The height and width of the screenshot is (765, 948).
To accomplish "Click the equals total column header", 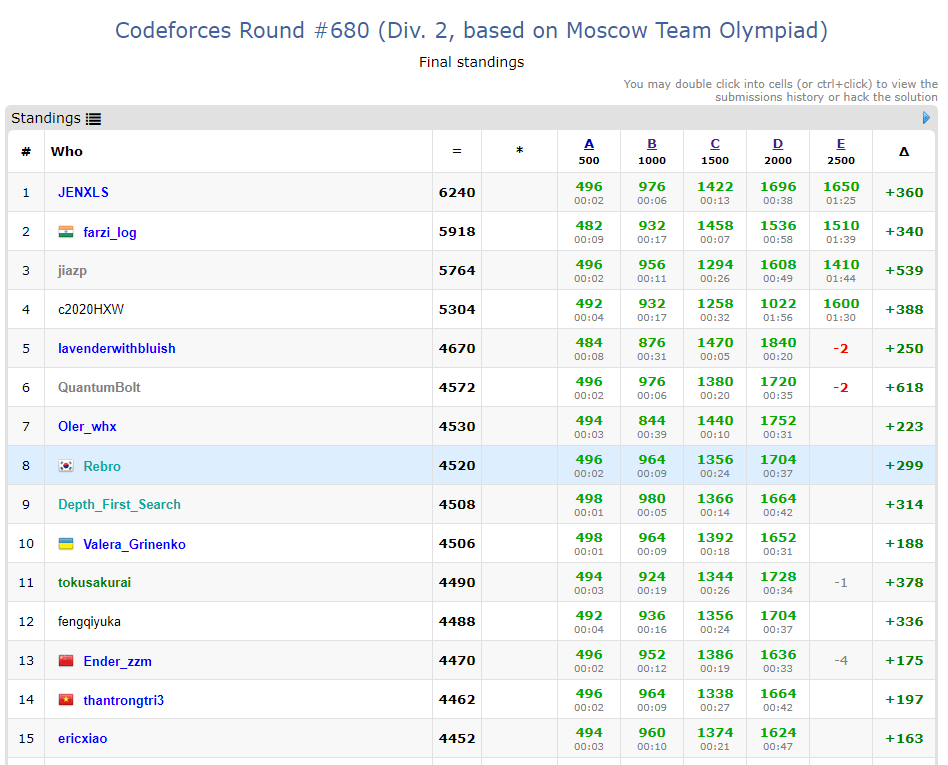I will click(457, 151).
